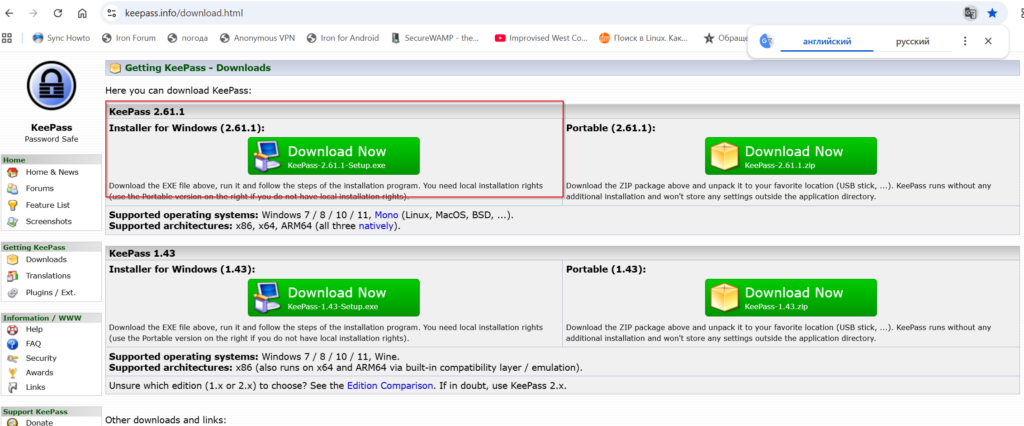This screenshot has width=1024, height=426.
Task: Reload the page with the refresh icon
Action: point(57,13)
